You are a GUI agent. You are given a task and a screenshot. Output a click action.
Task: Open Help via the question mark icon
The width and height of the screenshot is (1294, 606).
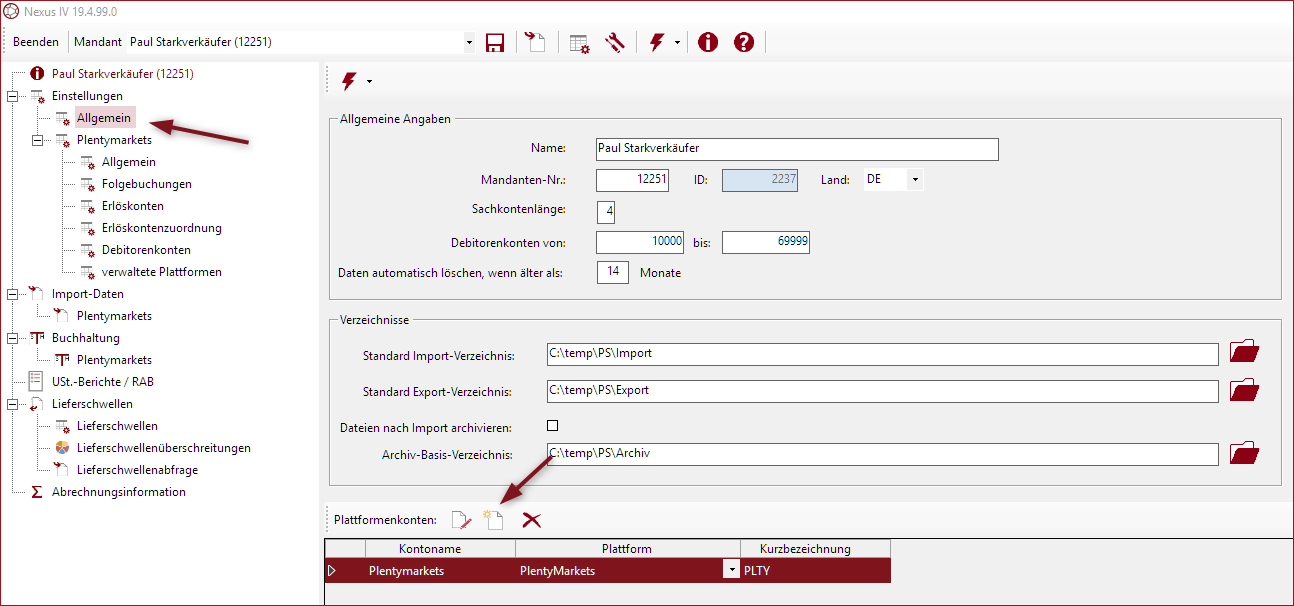742,42
